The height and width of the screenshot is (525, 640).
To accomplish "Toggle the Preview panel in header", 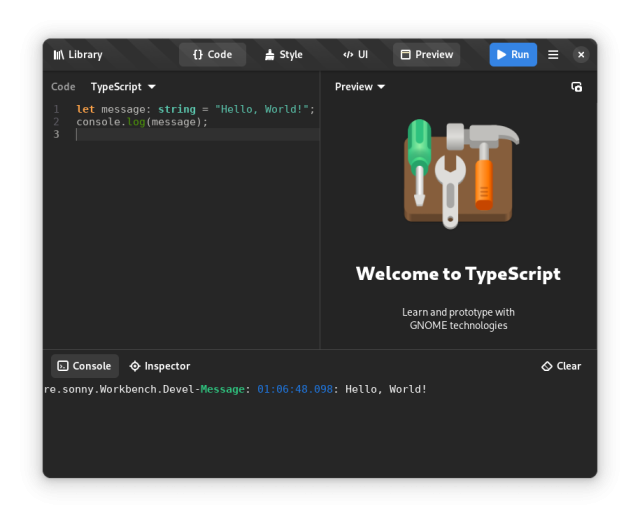I will click(x=426, y=55).
